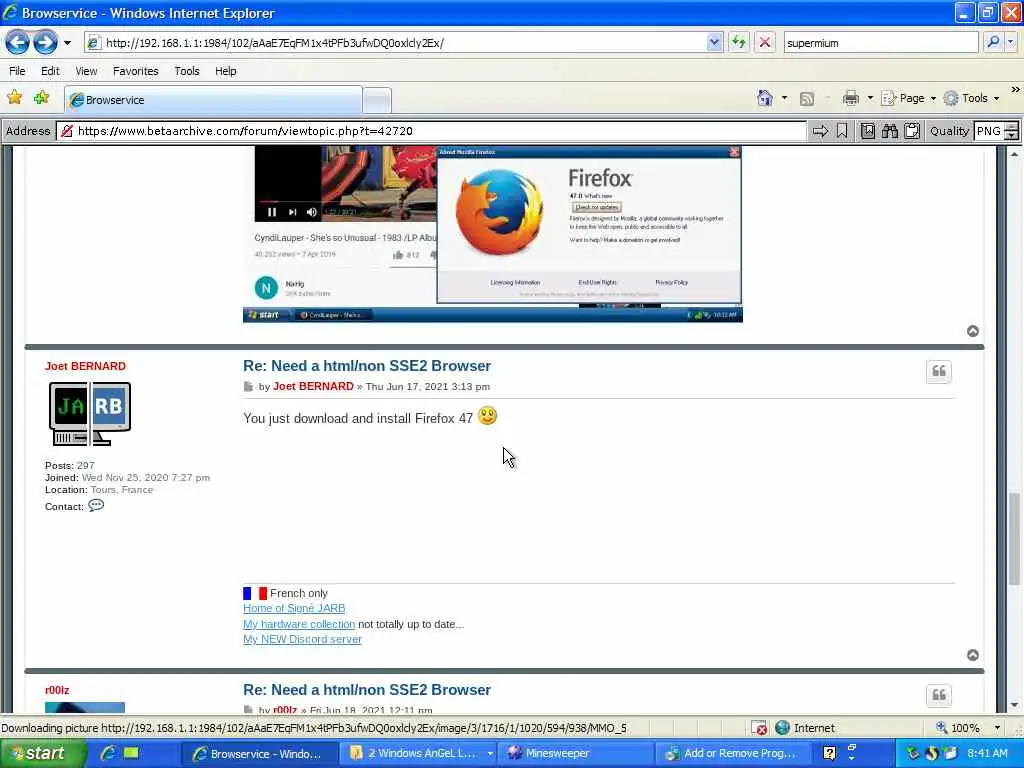Go back with the Back arrow button
This screenshot has width=1024, height=768.
[x=18, y=43]
